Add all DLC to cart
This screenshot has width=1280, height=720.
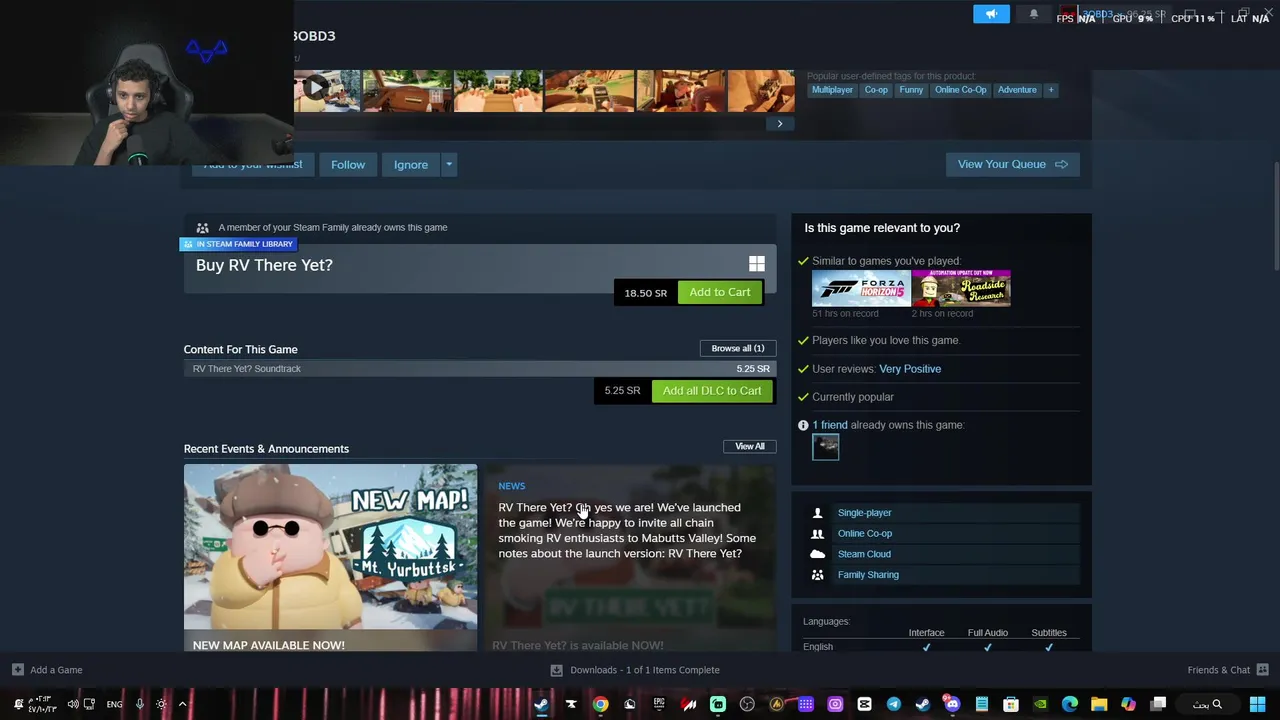712,391
